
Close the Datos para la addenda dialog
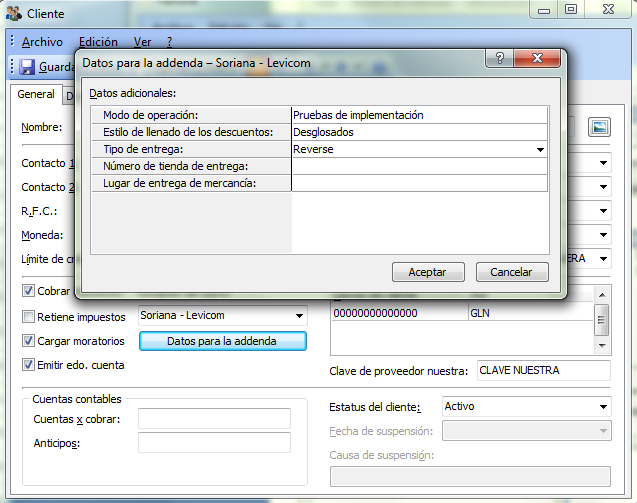537,59
